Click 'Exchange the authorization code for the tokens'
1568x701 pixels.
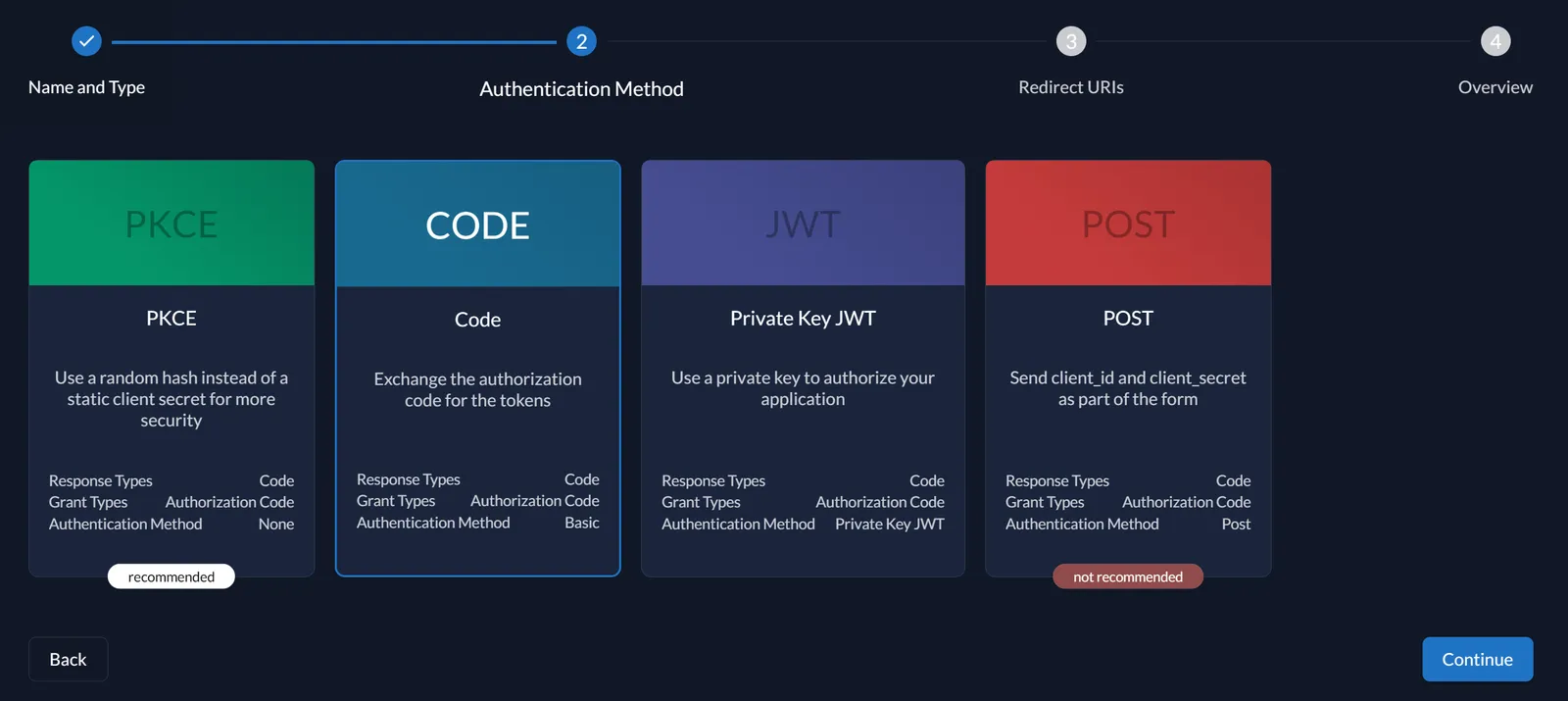[x=477, y=389]
